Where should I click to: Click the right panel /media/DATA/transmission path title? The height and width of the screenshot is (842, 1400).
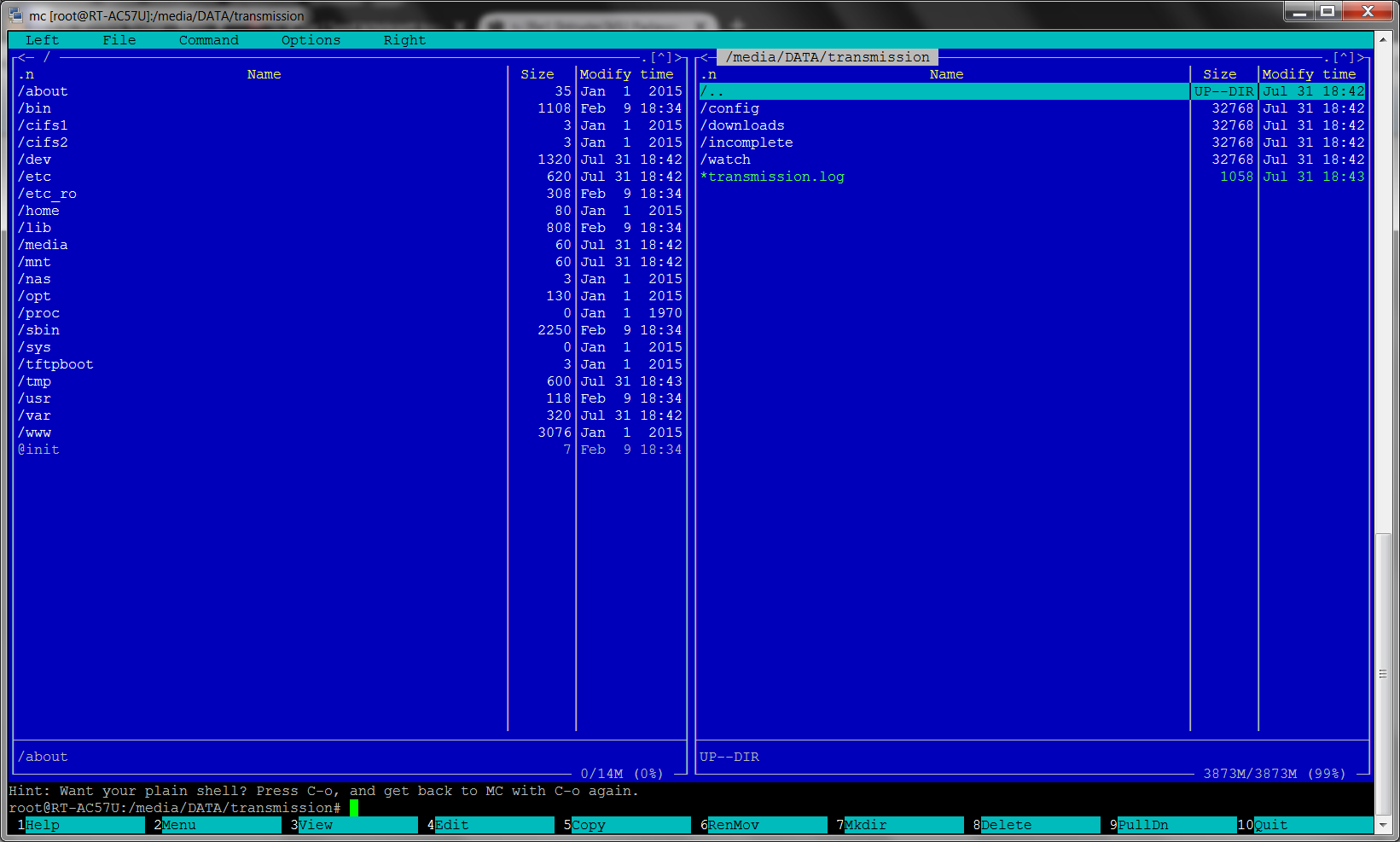[x=828, y=57]
